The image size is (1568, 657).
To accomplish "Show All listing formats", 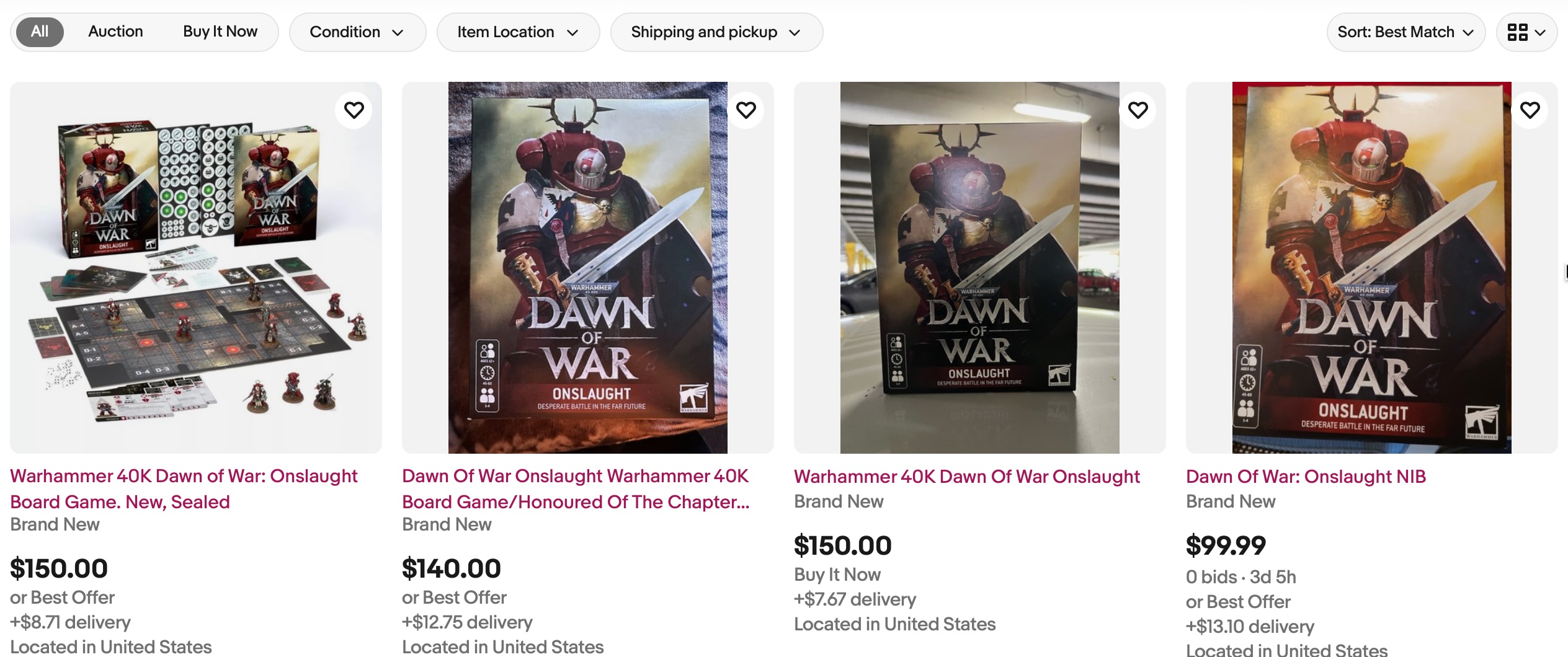I will pyautogui.click(x=40, y=32).
